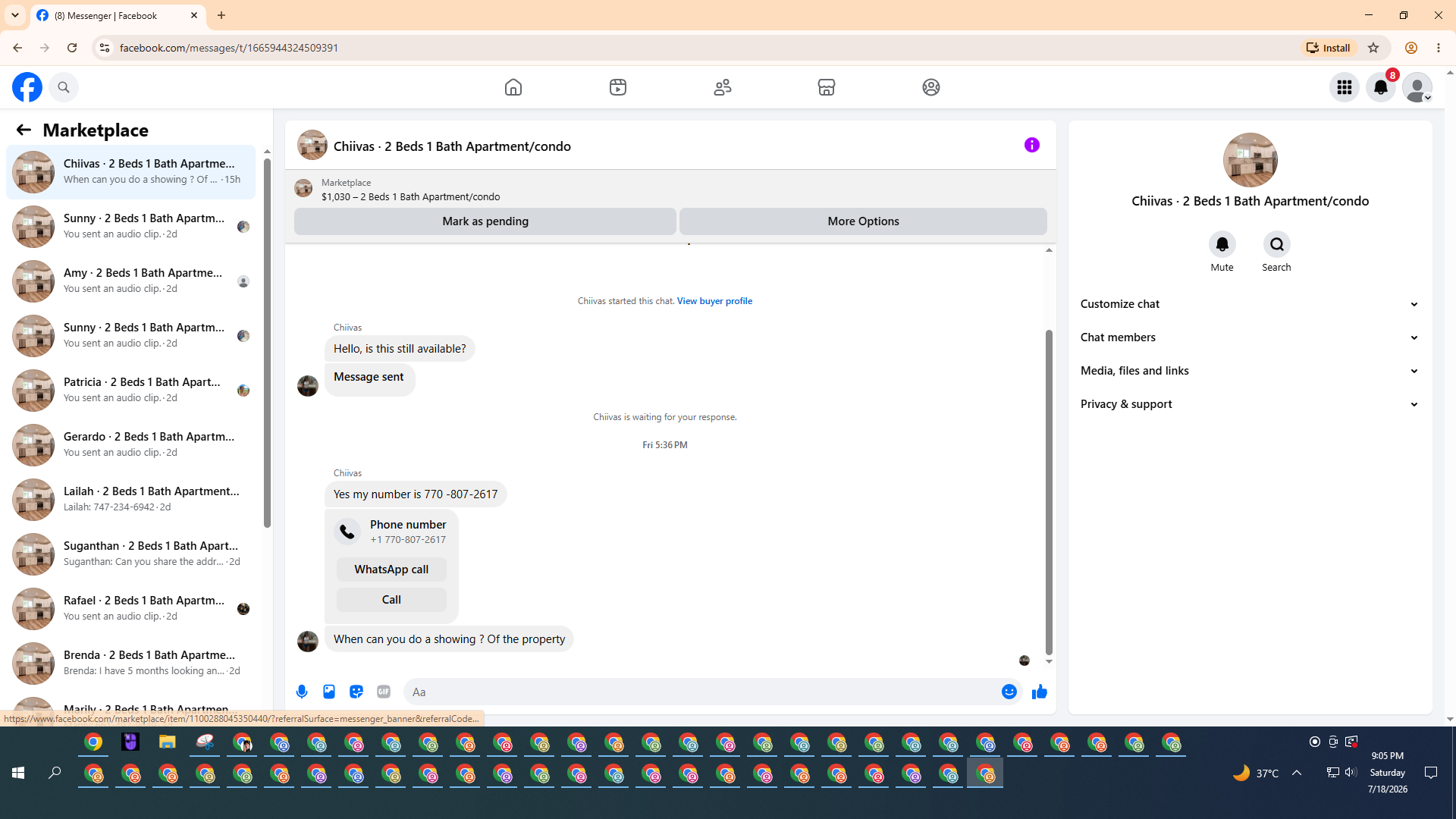Open the Facebook home logo

point(27,87)
